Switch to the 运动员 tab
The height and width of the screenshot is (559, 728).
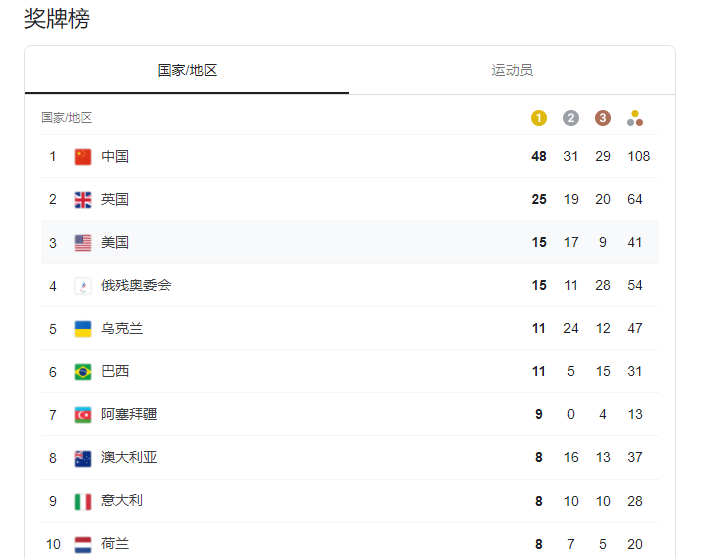(x=512, y=70)
